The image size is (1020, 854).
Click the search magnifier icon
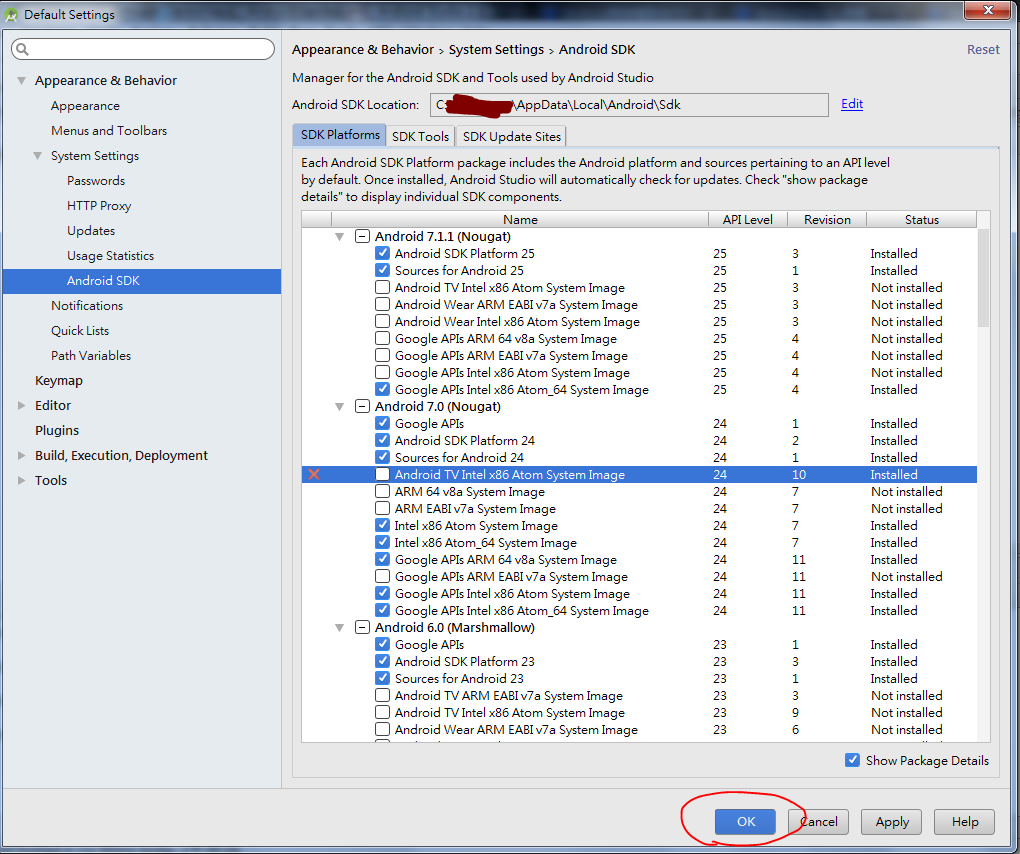tap(22, 49)
